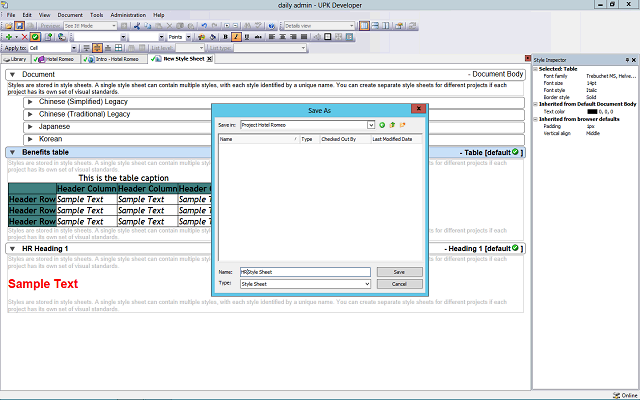
Task: Collapse the Benefits table section
Action: pyautogui.click(x=12, y=153)
